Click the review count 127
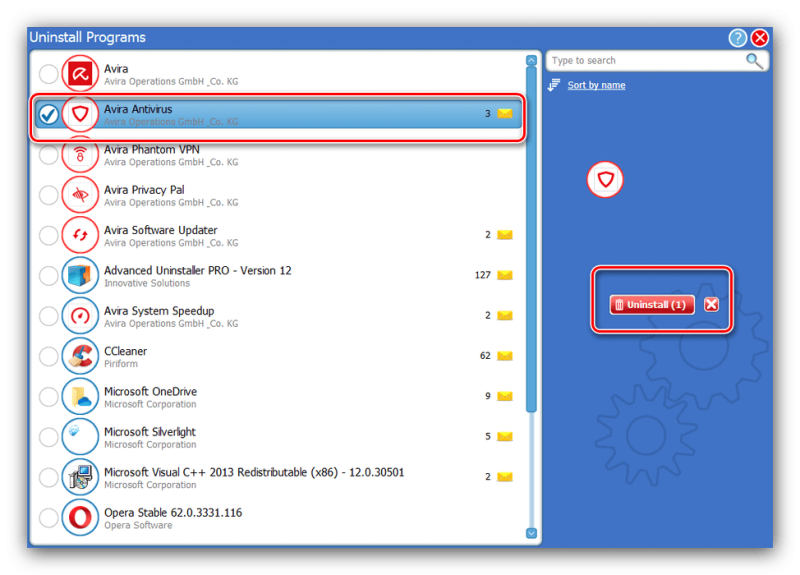 [483, 275]
